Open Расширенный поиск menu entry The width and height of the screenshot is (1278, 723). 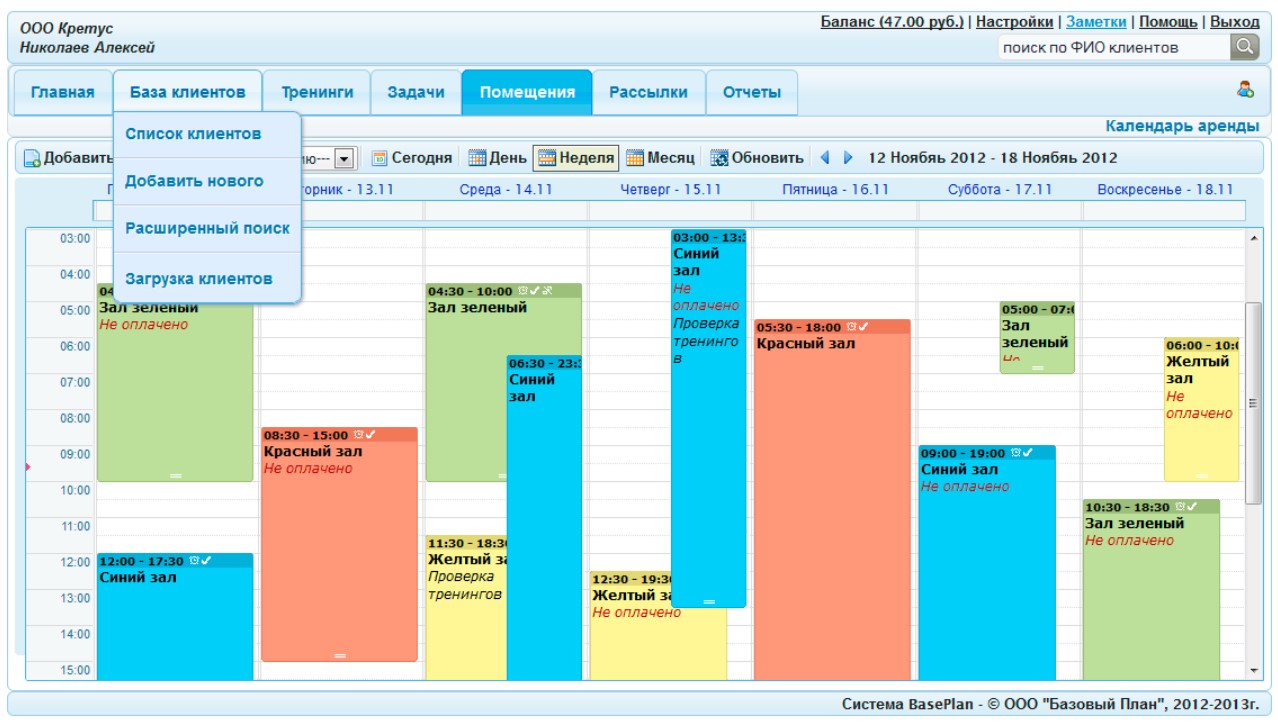tap(207, 228)
